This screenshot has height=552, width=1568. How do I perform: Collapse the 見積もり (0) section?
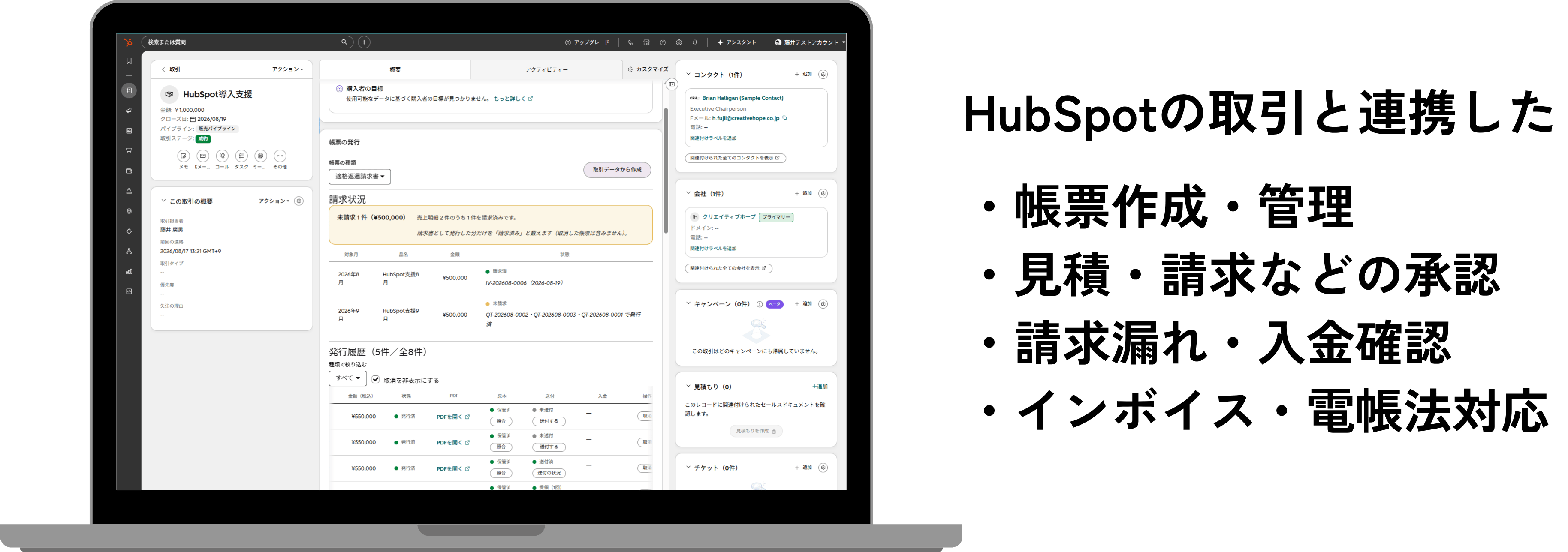click(x=688, y=386)
